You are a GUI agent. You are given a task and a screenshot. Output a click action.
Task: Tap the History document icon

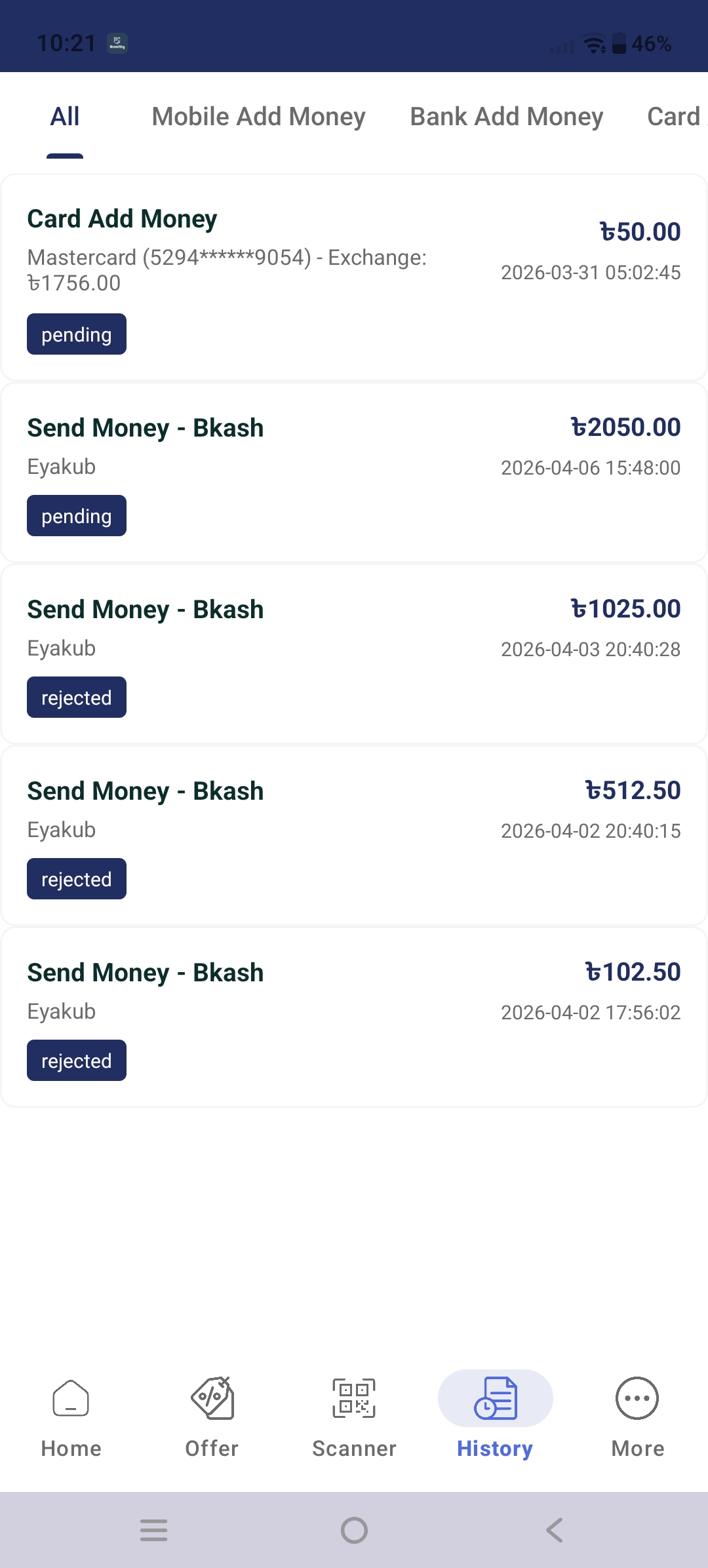click(495, 1398)
